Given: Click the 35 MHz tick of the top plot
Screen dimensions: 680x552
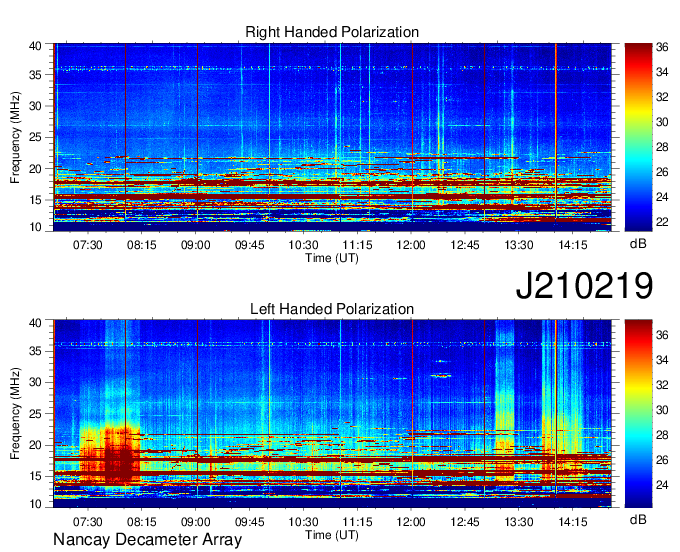Looking at the screenshot, I should coord(35,75).
